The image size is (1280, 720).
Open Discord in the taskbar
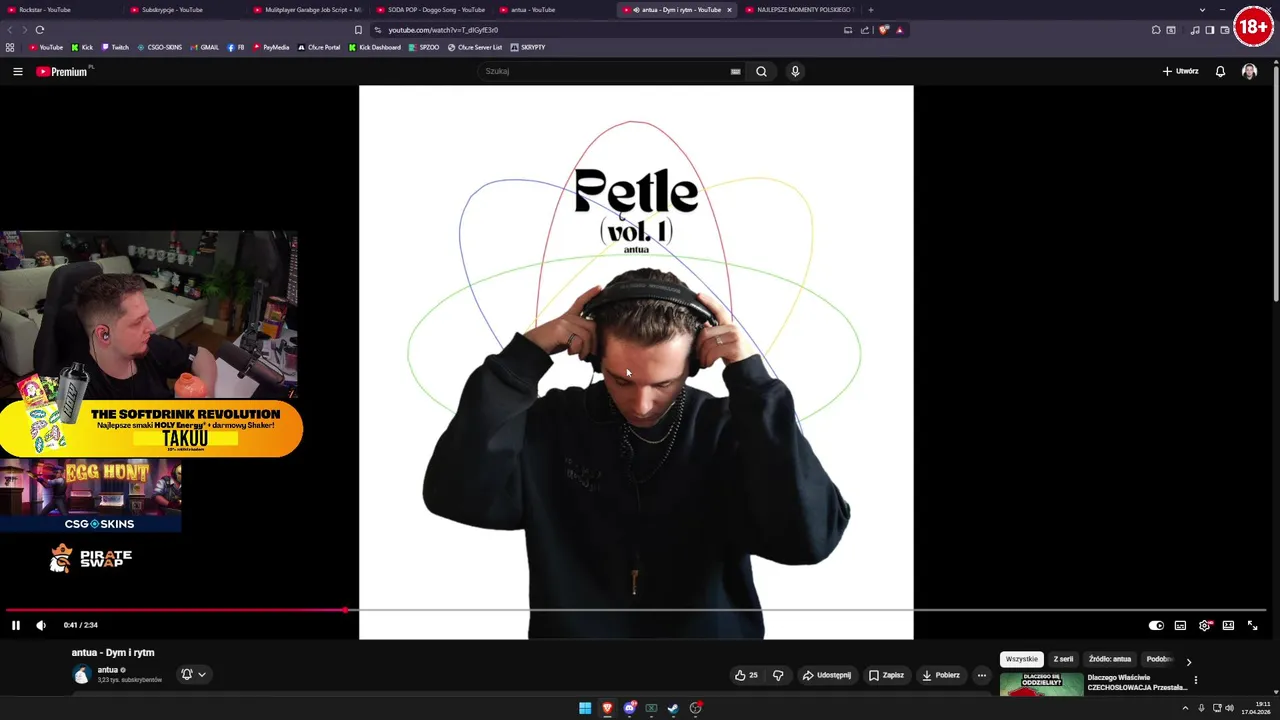(x=630, y=708)
